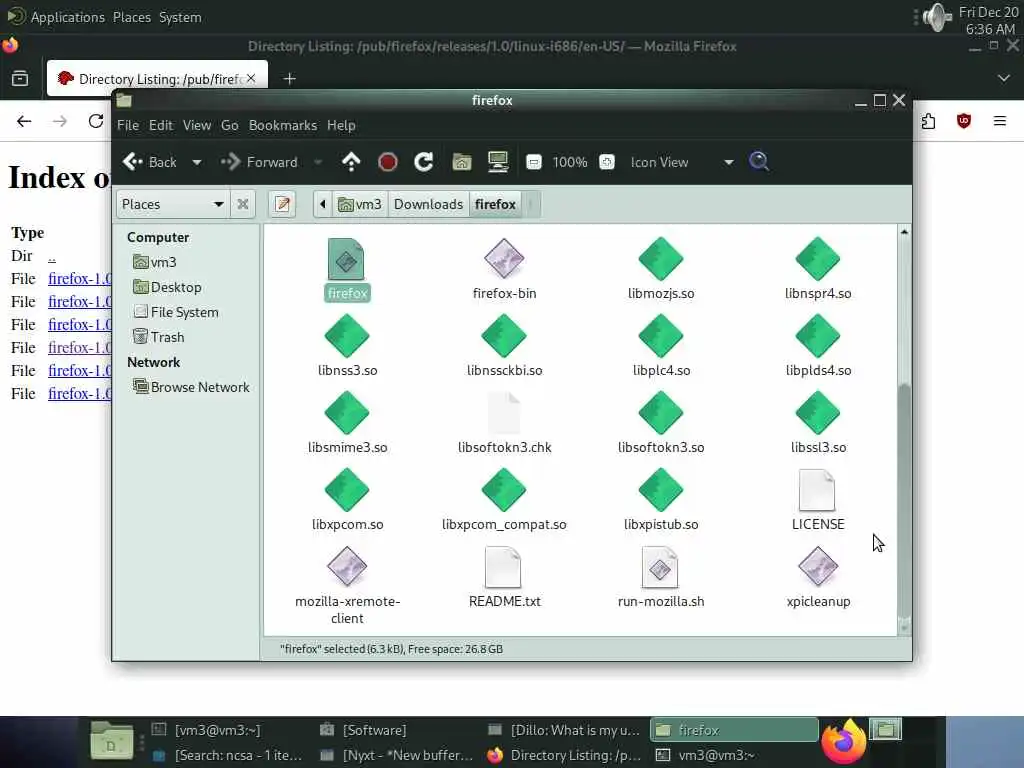The image size is (1024, 768).
Task: Select the mozilla-xremote-client executable
Action: [x=347, y=586]
